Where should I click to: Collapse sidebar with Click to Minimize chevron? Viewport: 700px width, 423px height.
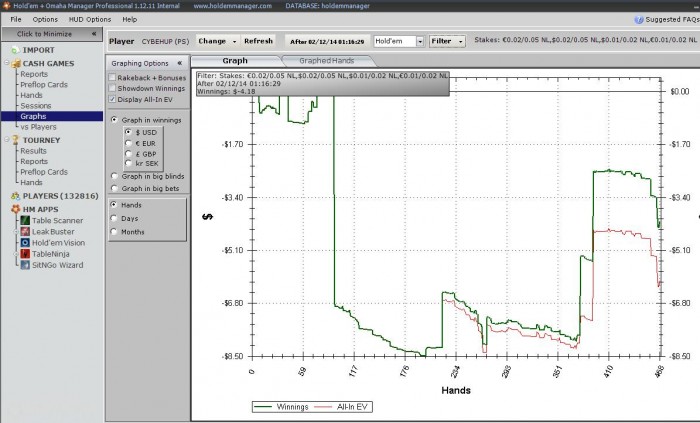(x=94, y=33)
